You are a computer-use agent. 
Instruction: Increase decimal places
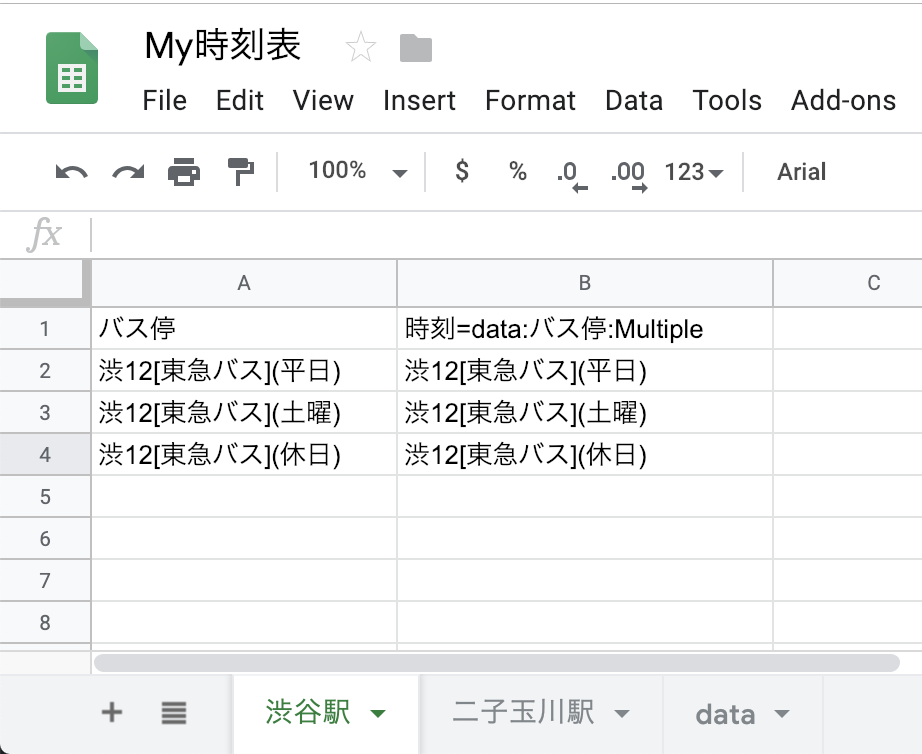click(628, 171)
